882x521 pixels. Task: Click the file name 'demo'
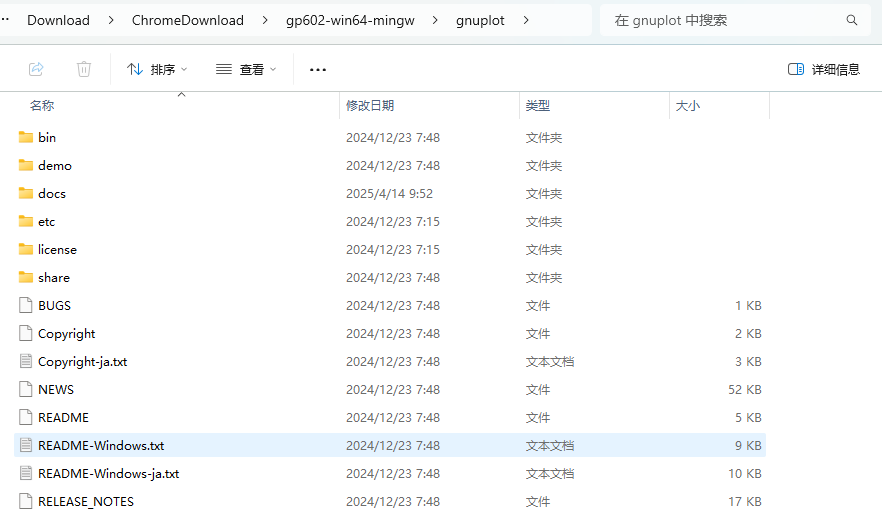[x=55, y=165]
